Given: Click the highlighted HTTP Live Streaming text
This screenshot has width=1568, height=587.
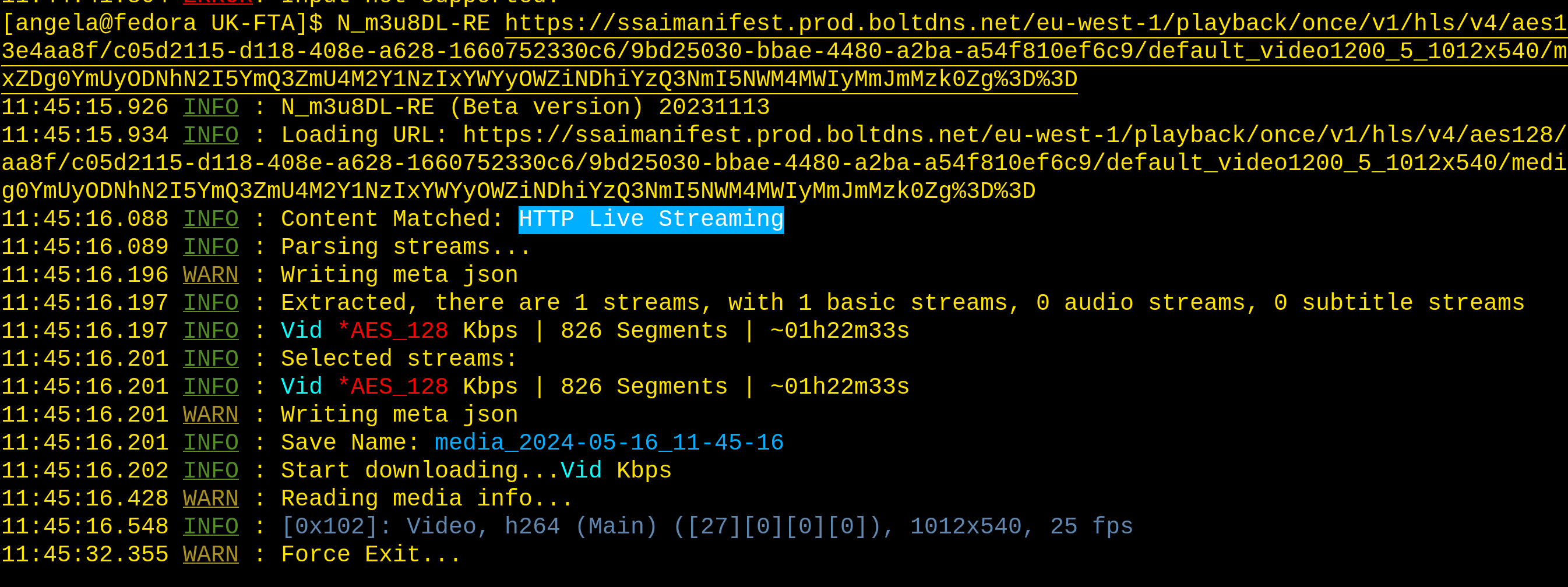Looking at the screenshot, I should click(x=651, y=220).
